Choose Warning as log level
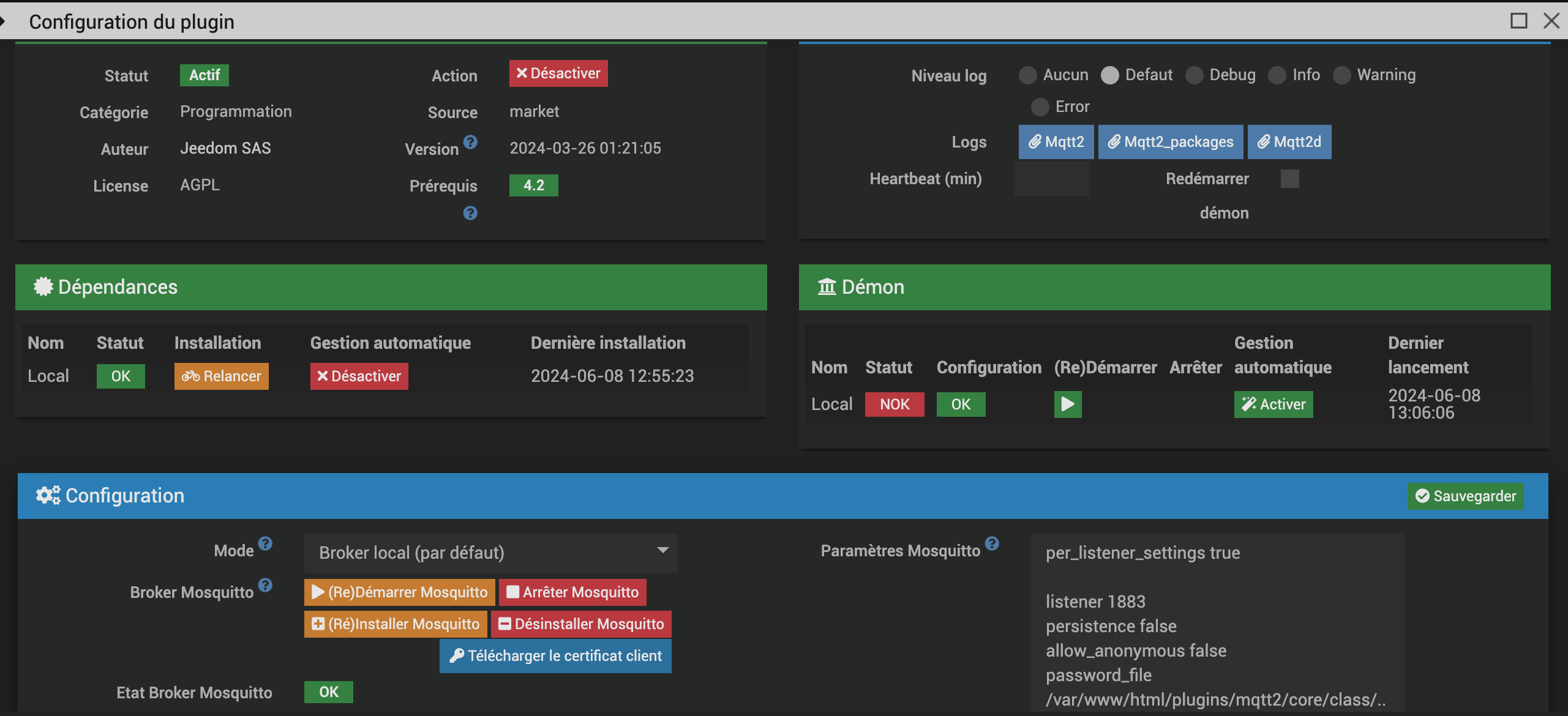Viewport: 1568px width, 716px height. click(1341, 75)
